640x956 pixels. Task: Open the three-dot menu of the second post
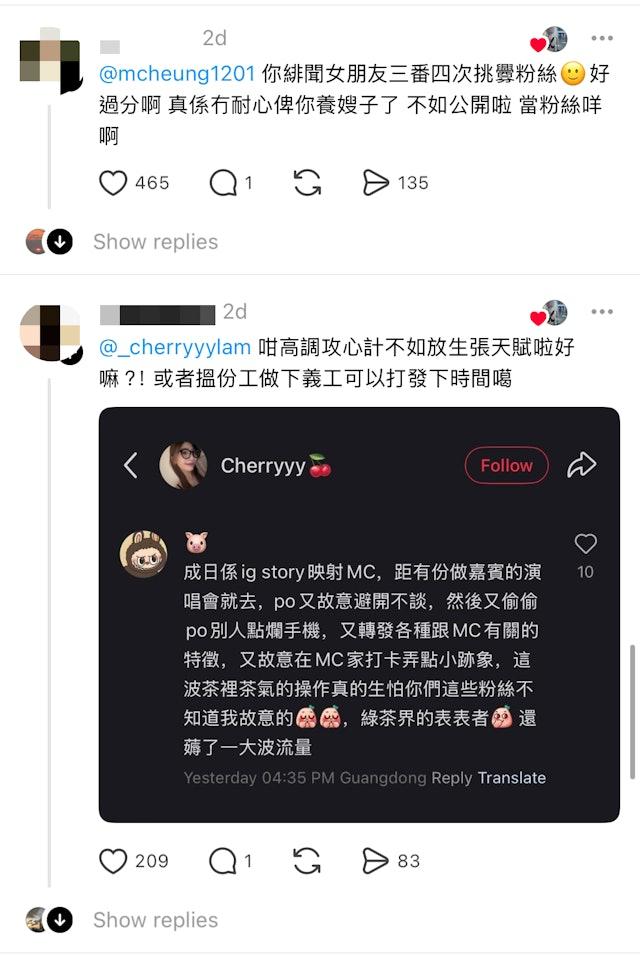602,312
